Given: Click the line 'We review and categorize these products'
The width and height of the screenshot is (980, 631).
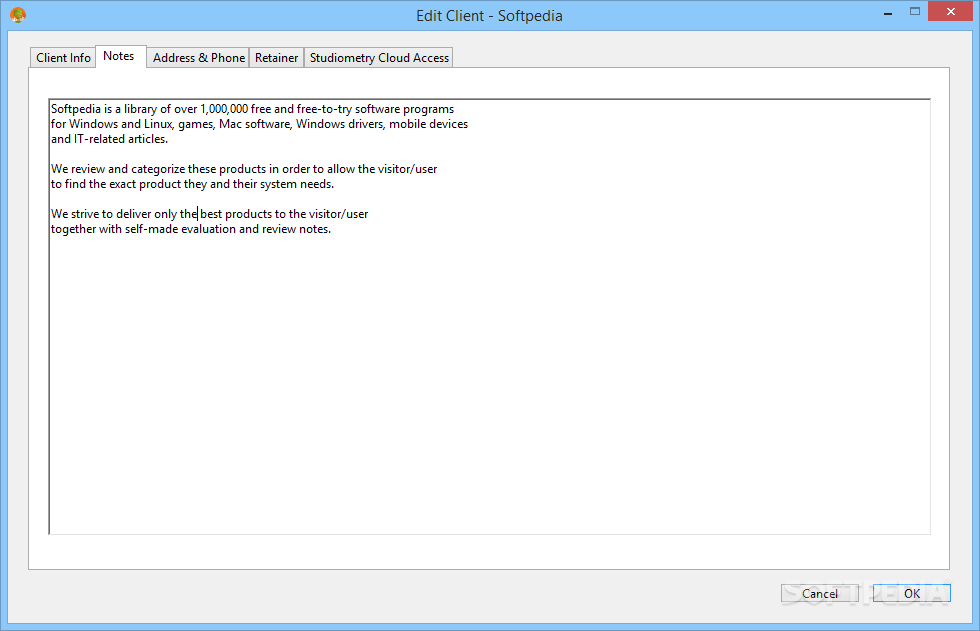Looking at the screenshot, I should 244,169.
